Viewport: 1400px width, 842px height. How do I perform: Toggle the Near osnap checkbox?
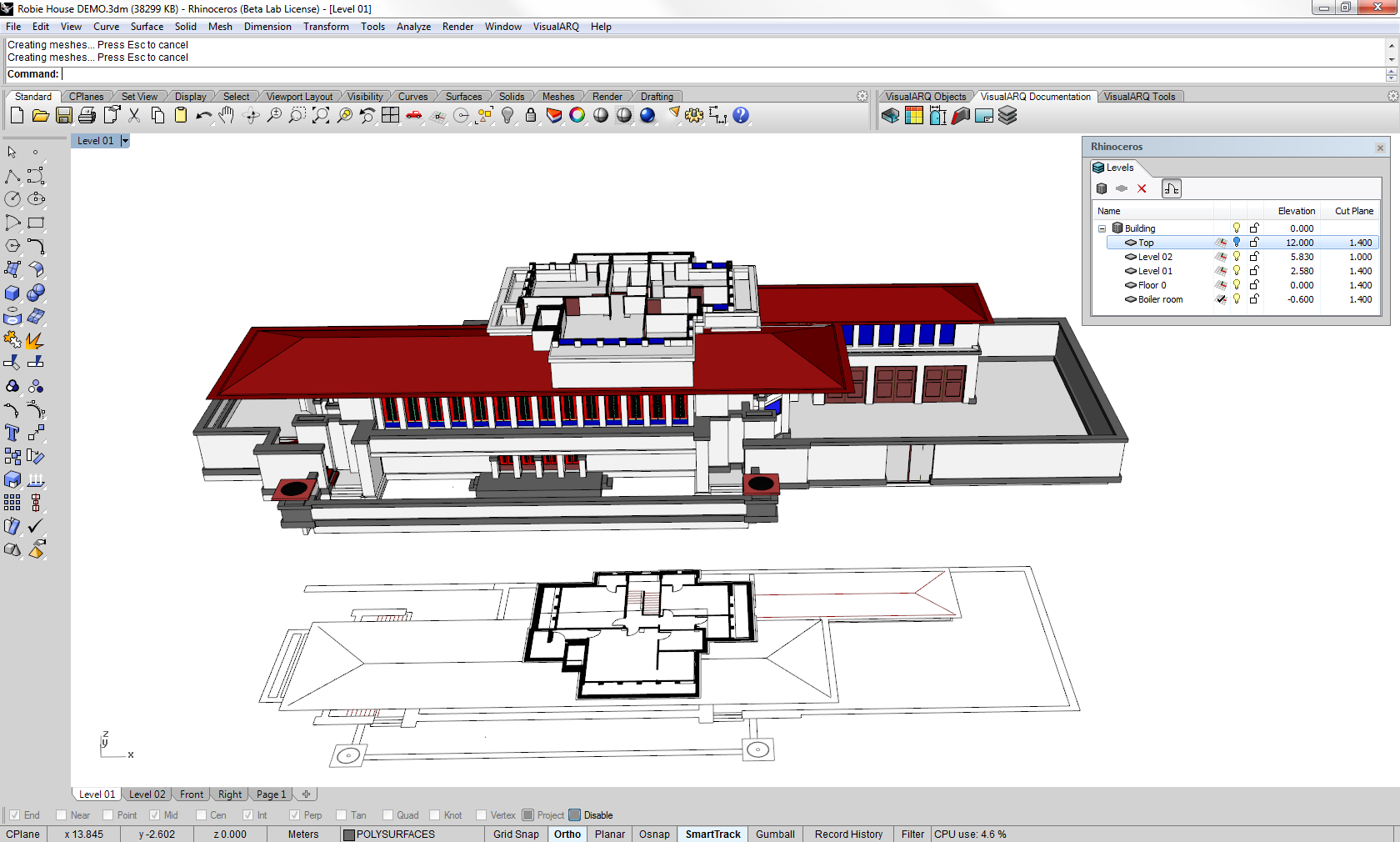tap(61, 815)
